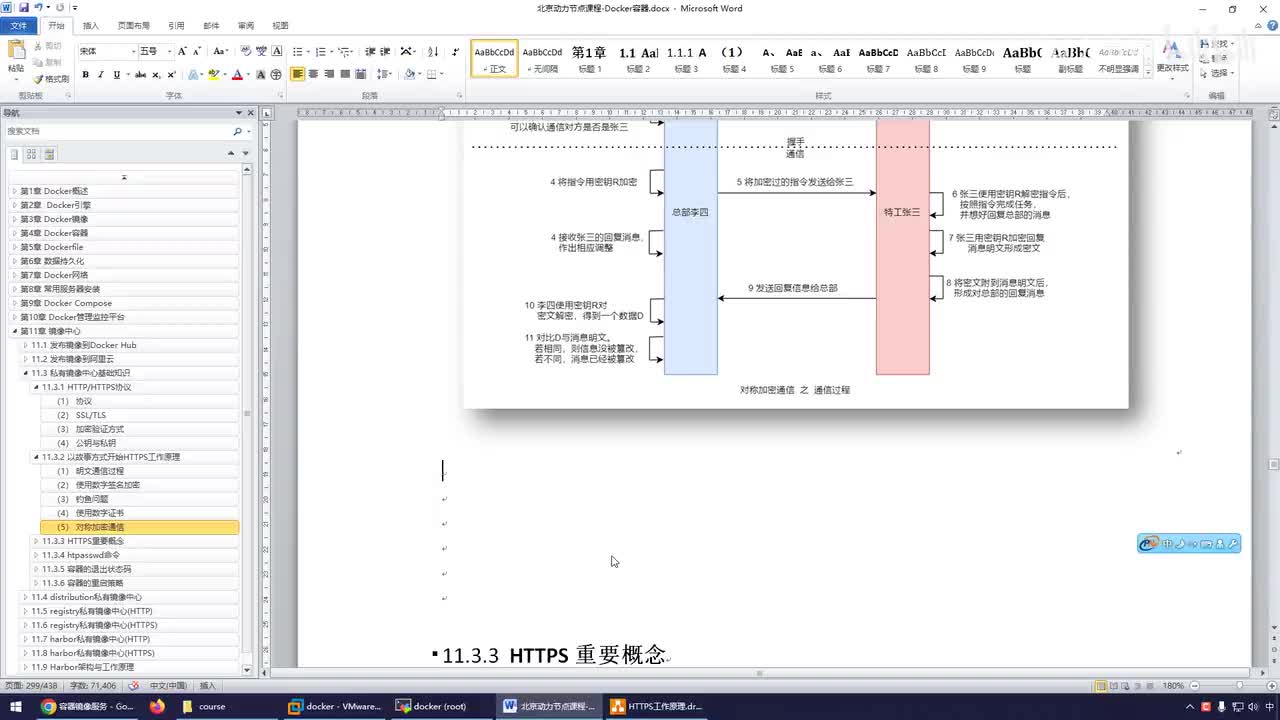Toggle Bold formatting
The height and width of the screenshot is (720, 1280).
85,75
